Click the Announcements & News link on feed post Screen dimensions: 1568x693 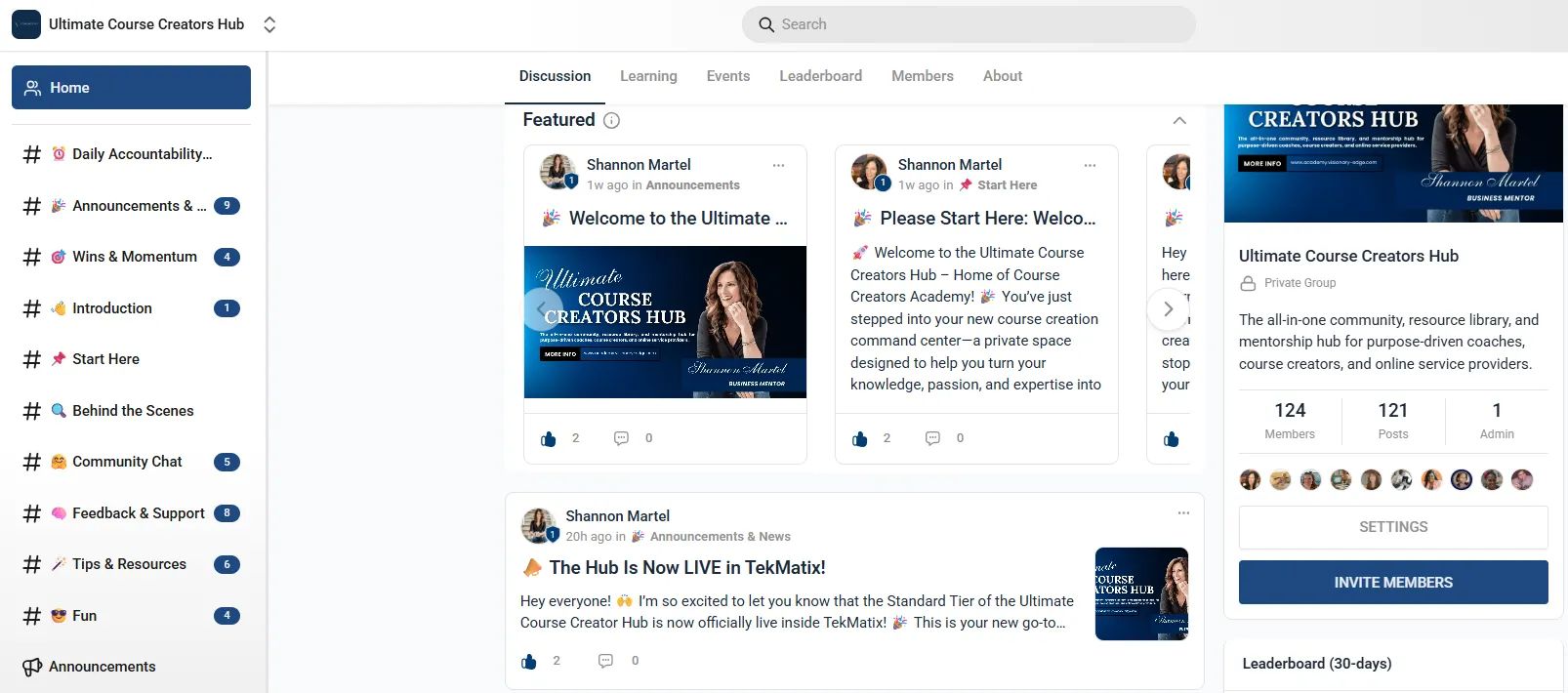pos(720,537)
